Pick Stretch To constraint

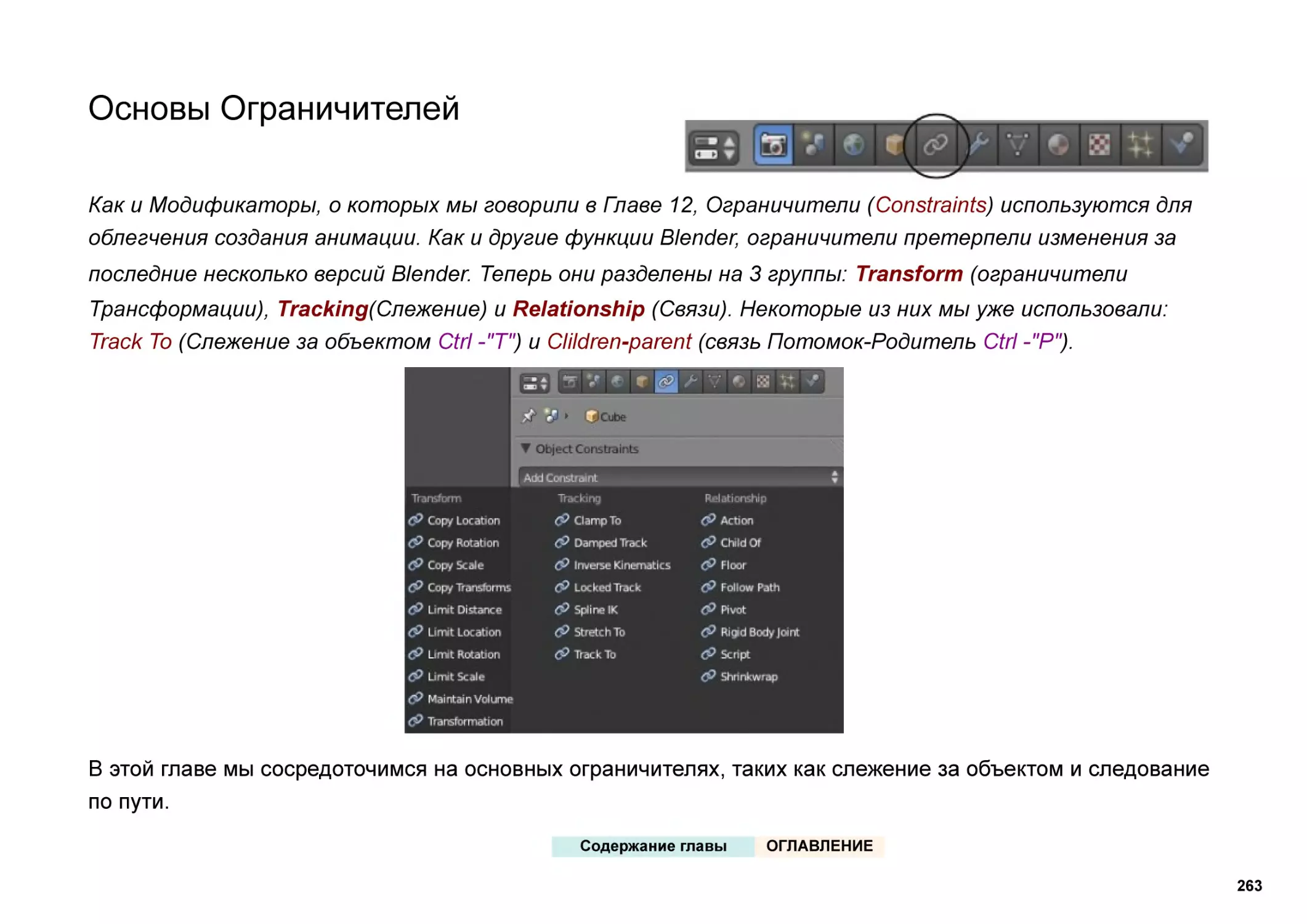(x=590, y=632)
